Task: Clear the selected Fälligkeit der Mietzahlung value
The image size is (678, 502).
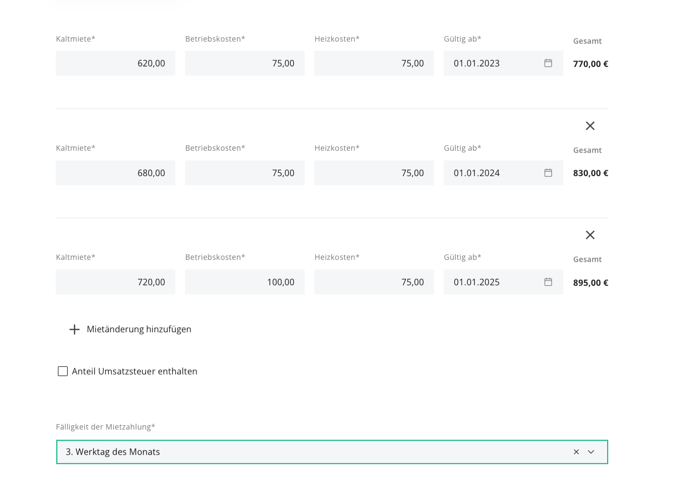Action: click(576, 452)
